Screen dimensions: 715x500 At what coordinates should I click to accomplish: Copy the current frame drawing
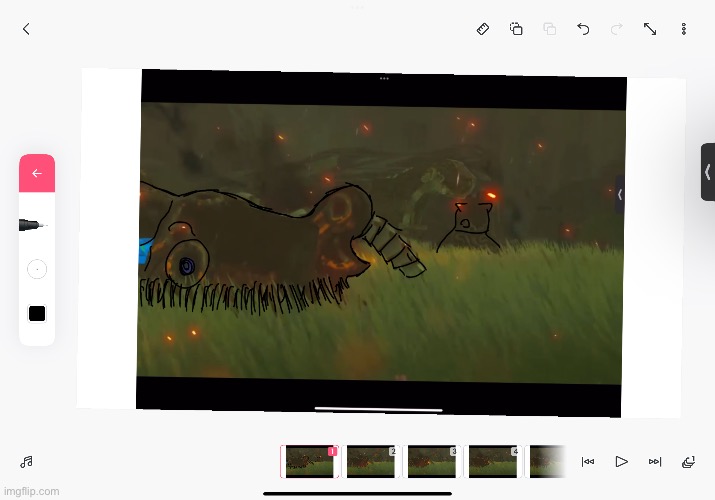516,29
